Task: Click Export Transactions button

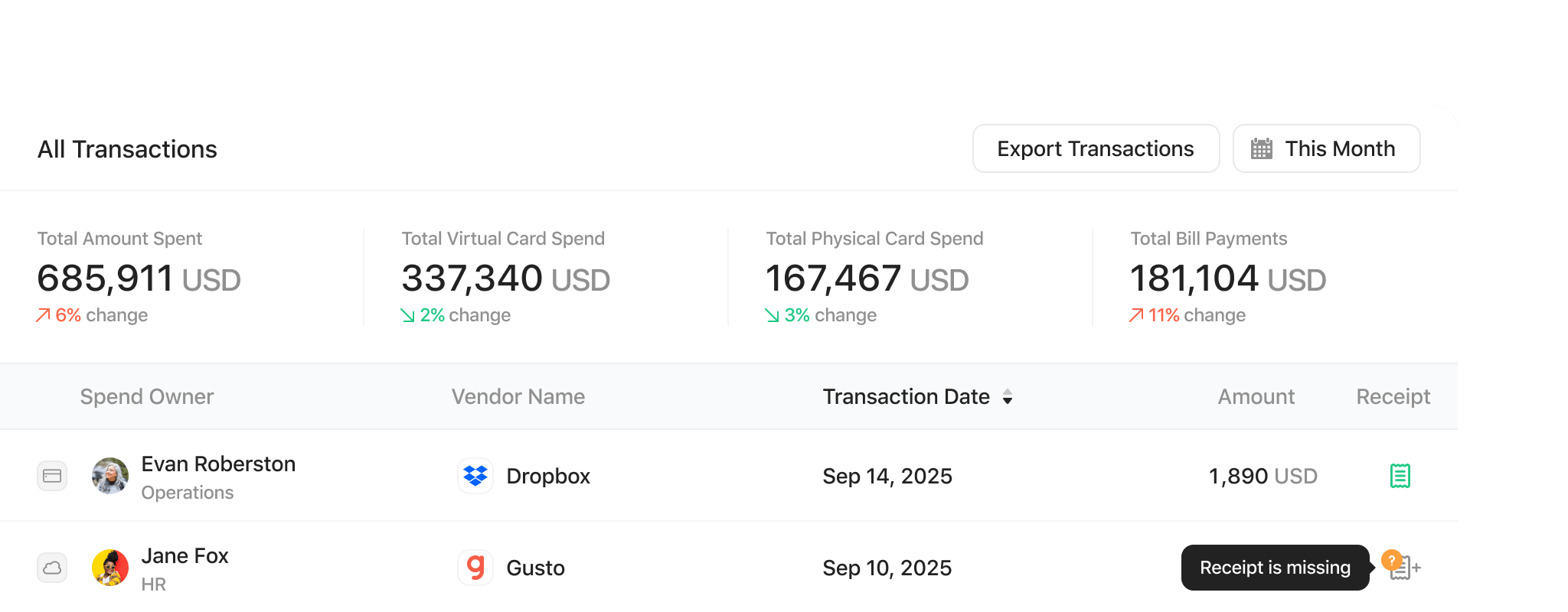Action: click(1096, 148)
